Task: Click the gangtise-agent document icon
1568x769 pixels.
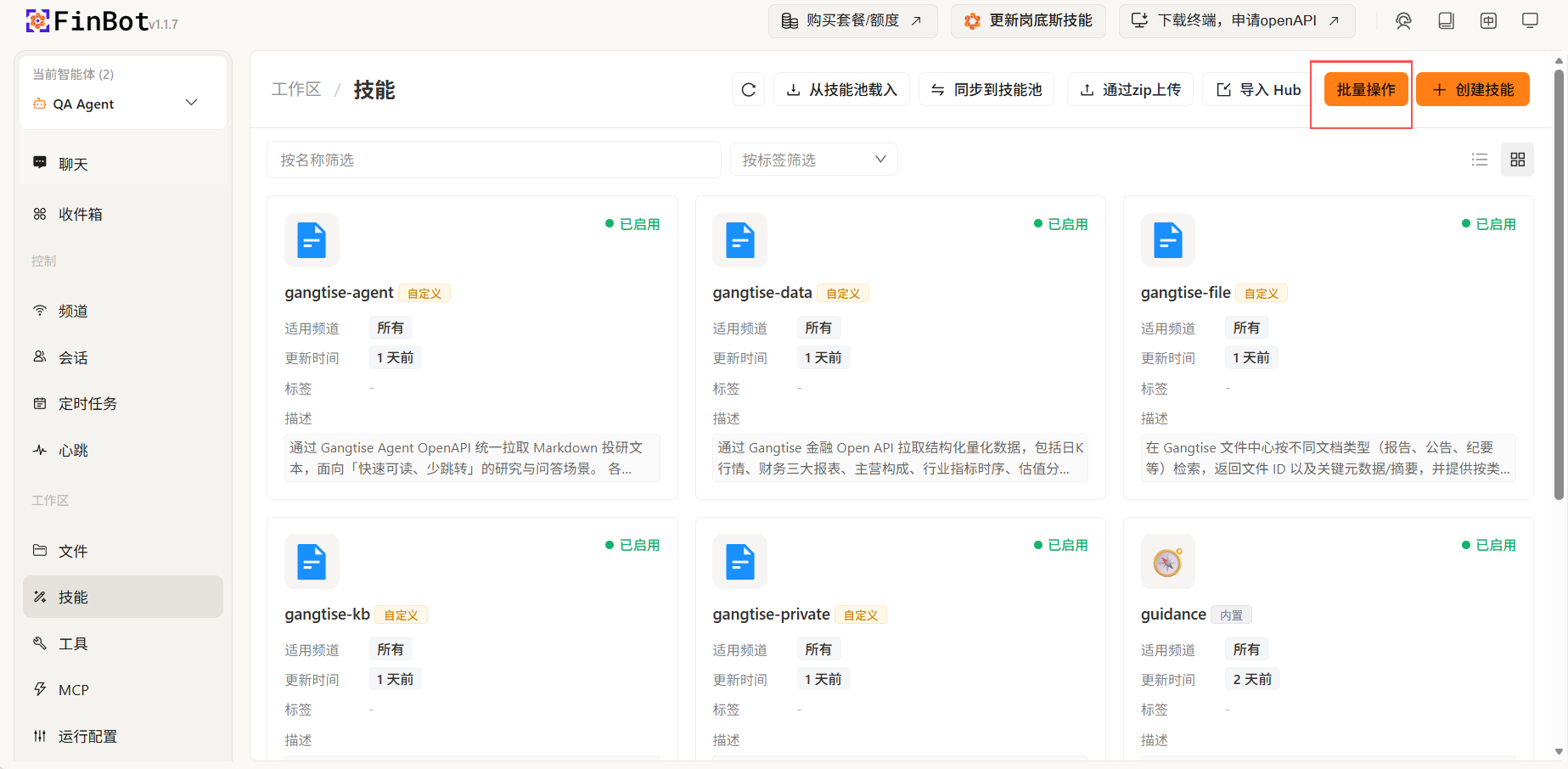Action: tap(312, 240)
